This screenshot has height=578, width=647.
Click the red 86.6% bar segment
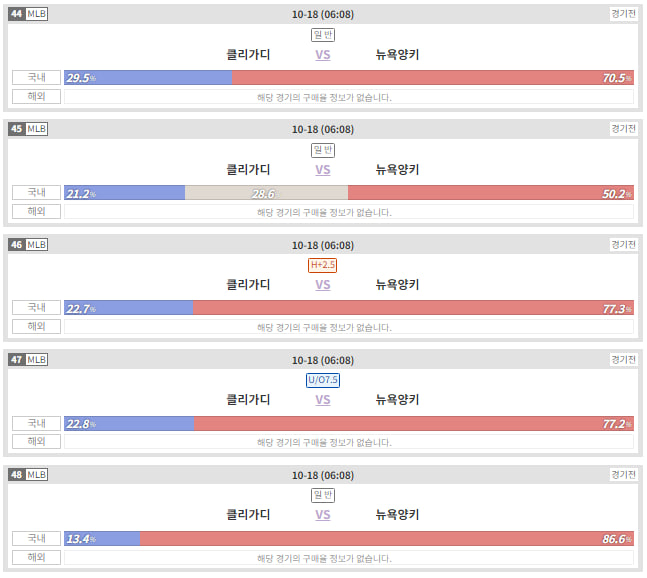(387, 539)
